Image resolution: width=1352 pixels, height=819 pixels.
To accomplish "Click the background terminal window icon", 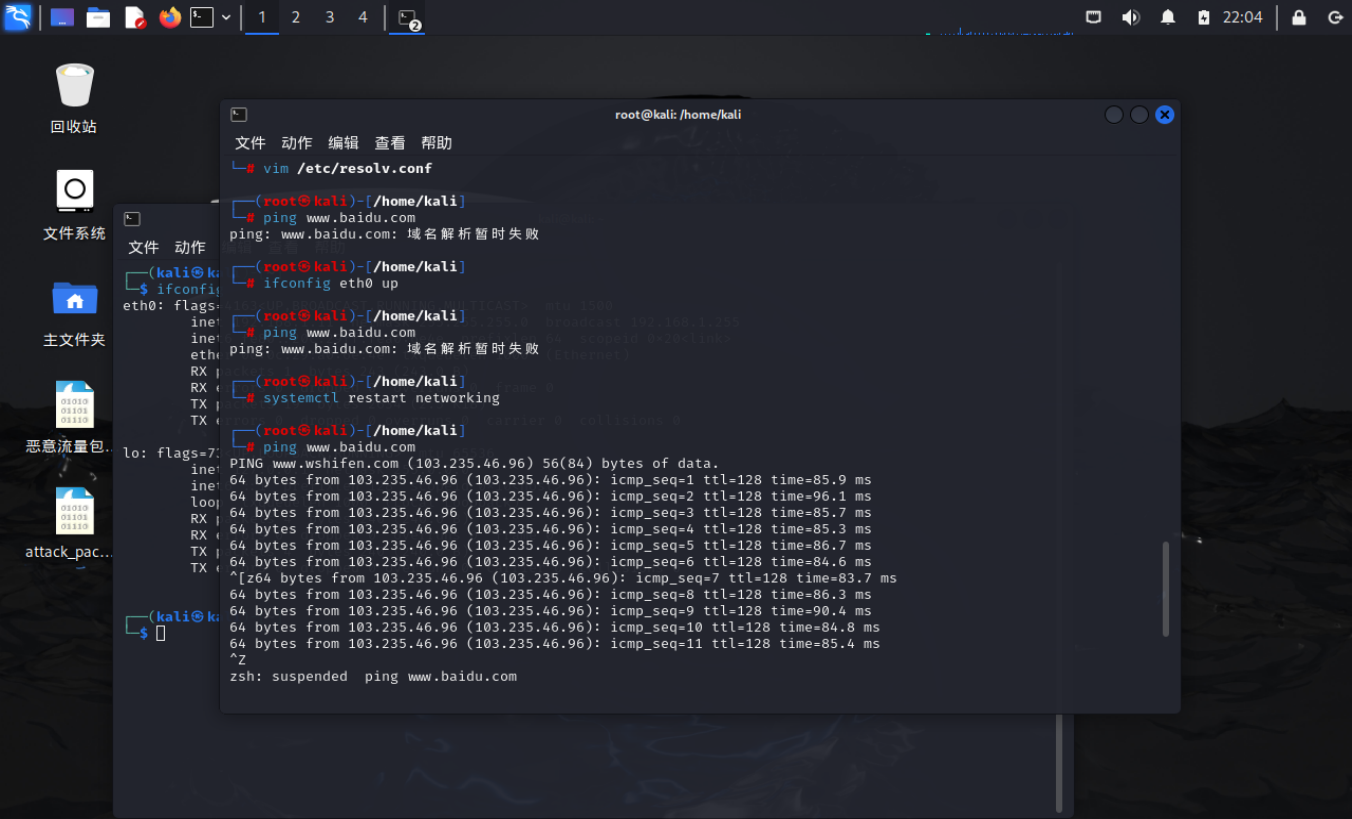I will [x=132, y=219].
